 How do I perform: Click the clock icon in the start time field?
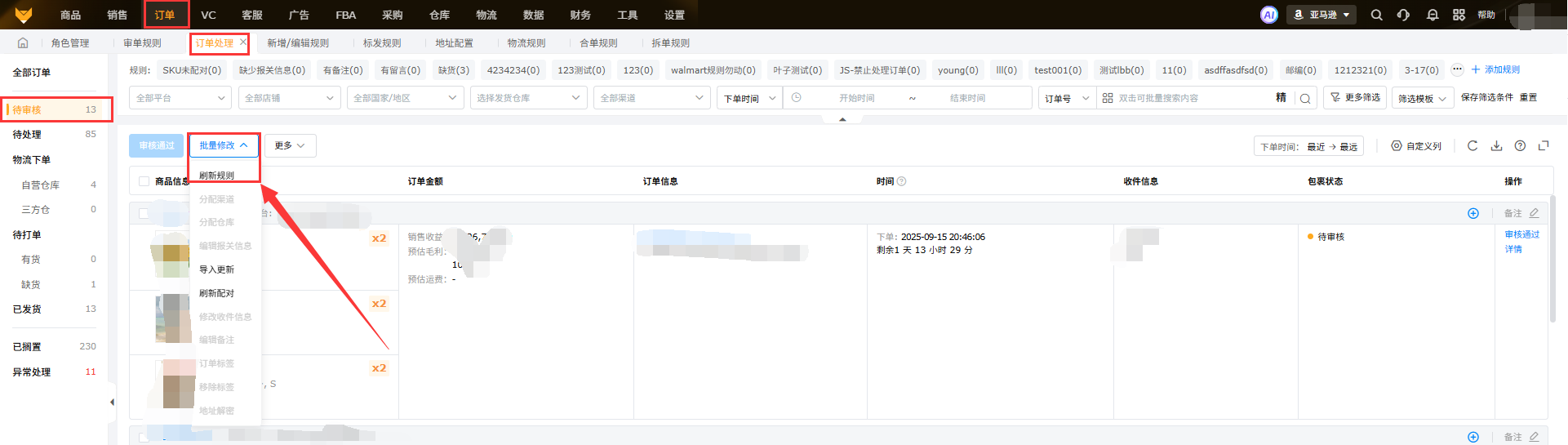coord(797,98)
